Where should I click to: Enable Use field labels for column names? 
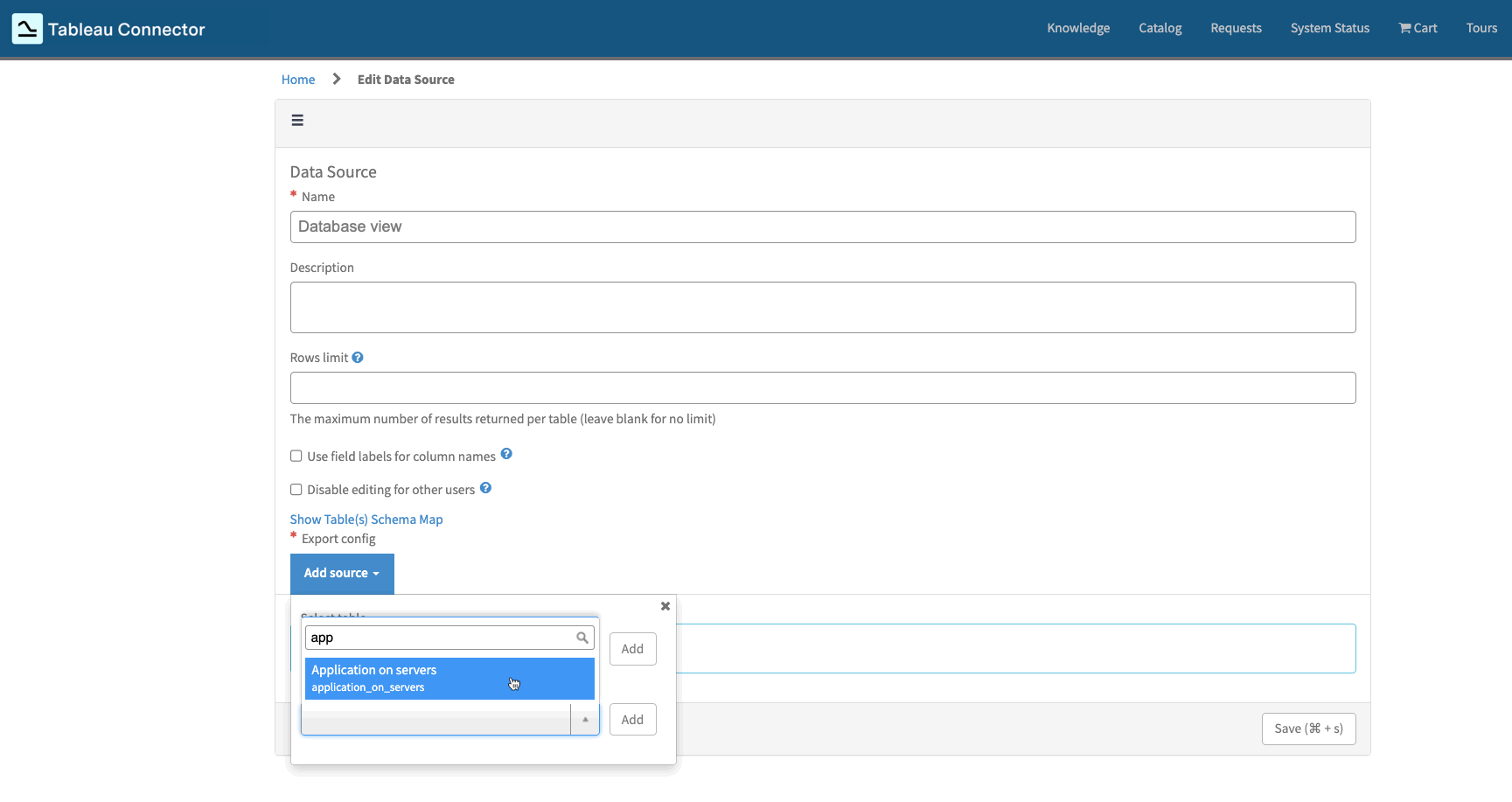(x=296, y=456)
